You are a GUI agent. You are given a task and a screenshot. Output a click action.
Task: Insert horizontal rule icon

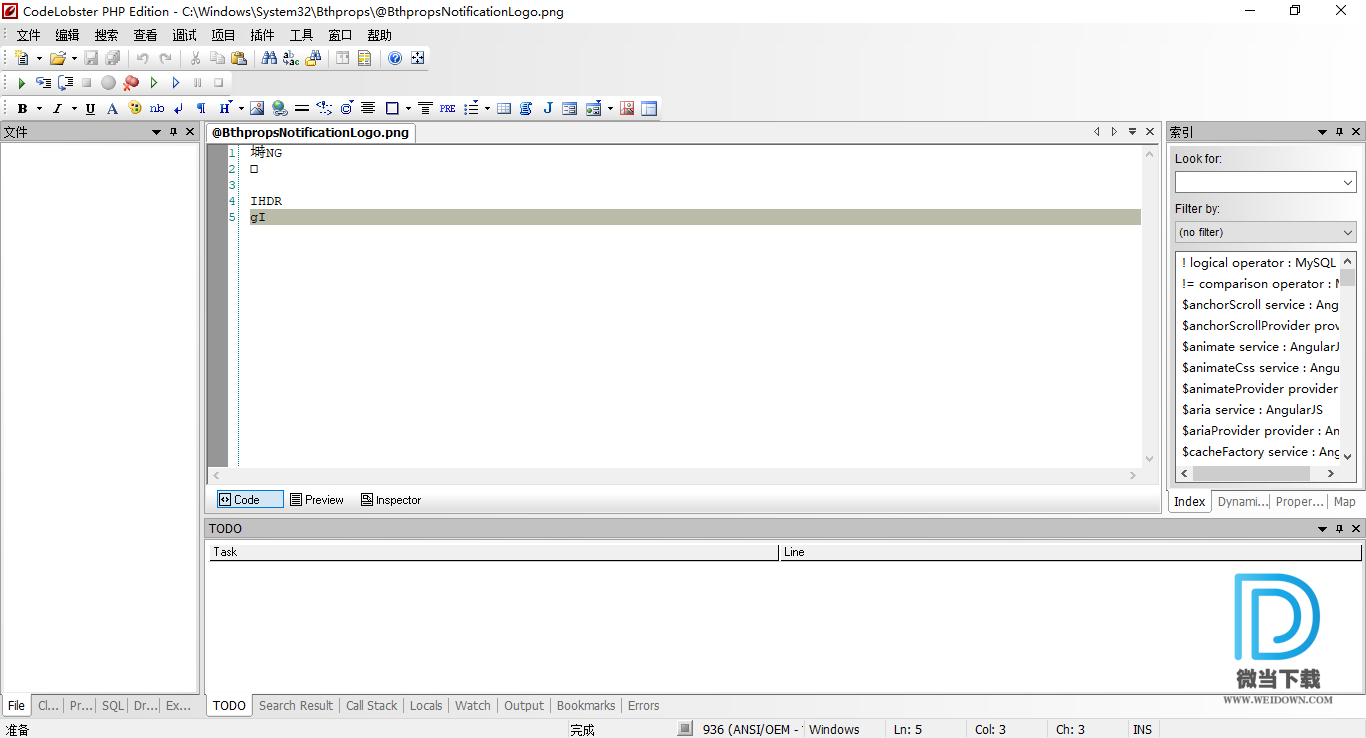(302, 108)
